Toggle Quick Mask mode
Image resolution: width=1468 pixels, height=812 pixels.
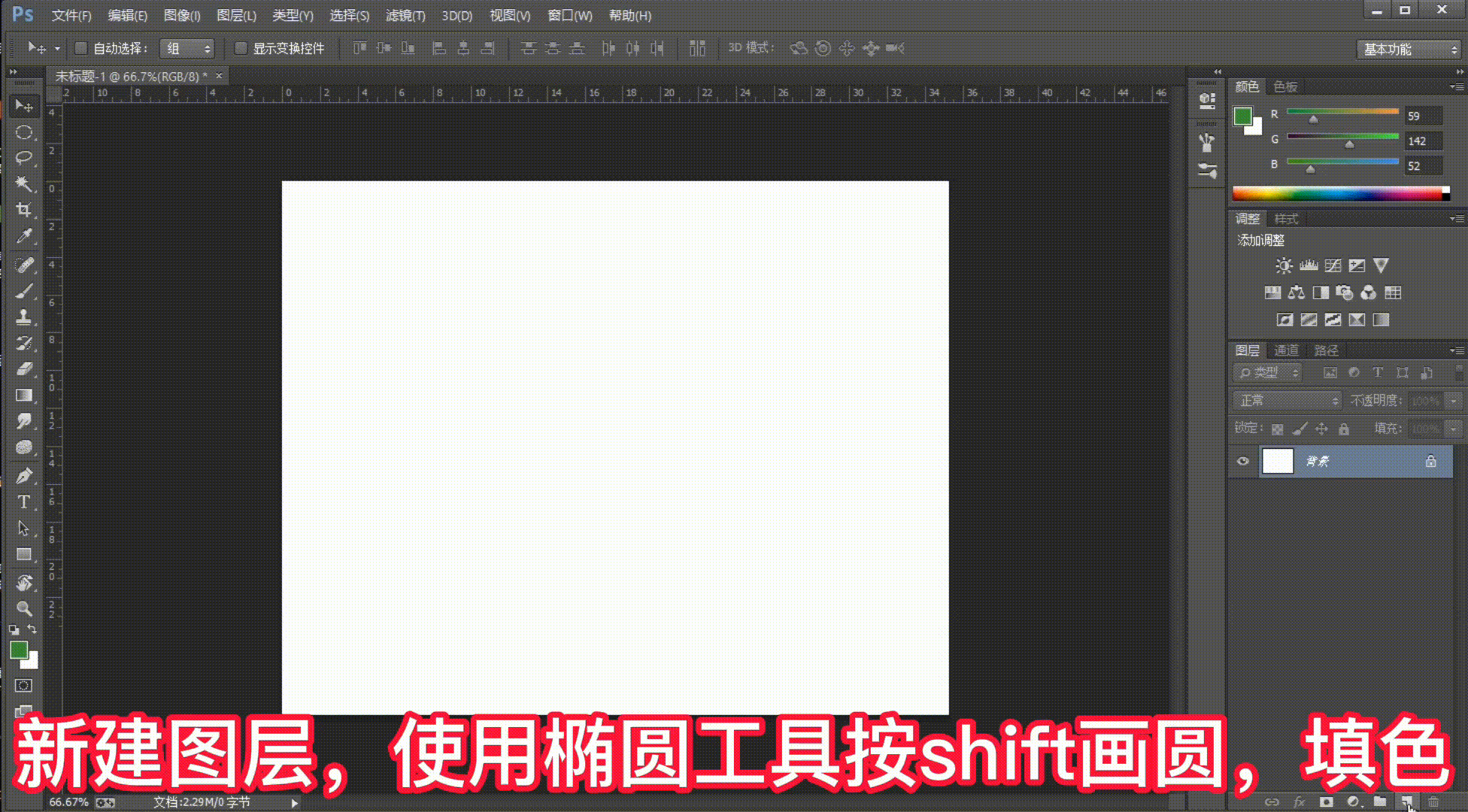(24, 686)
